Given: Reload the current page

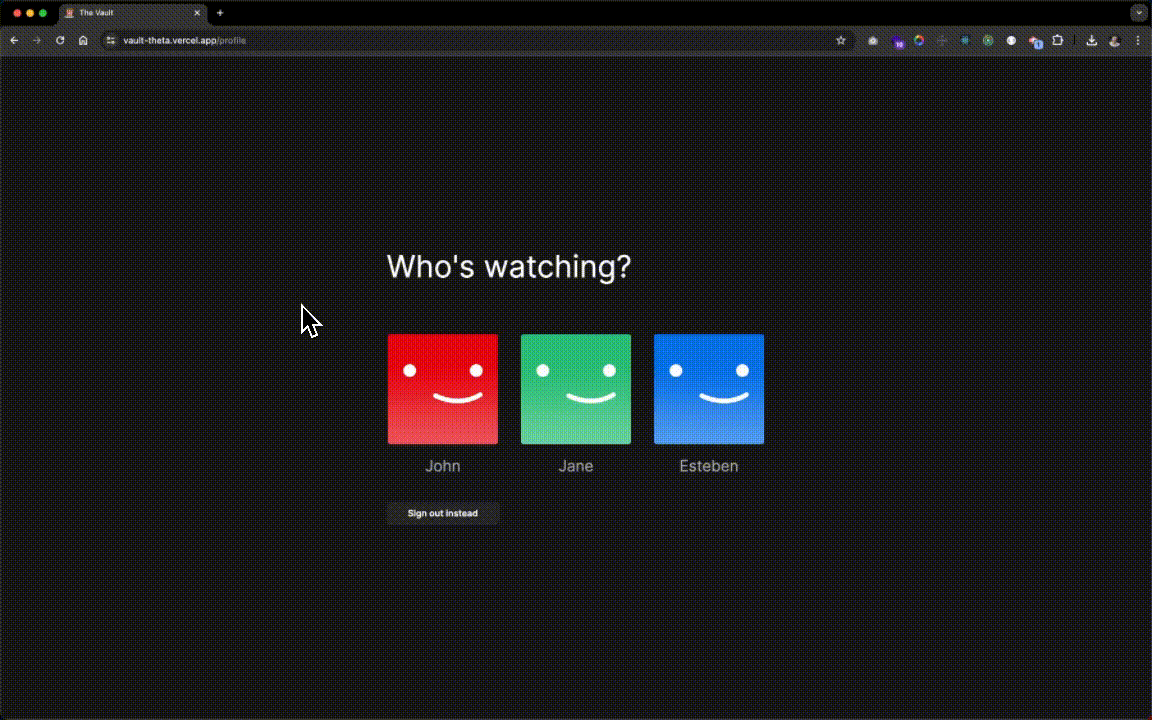Looking at the screenshot, I should coord(60,41).
